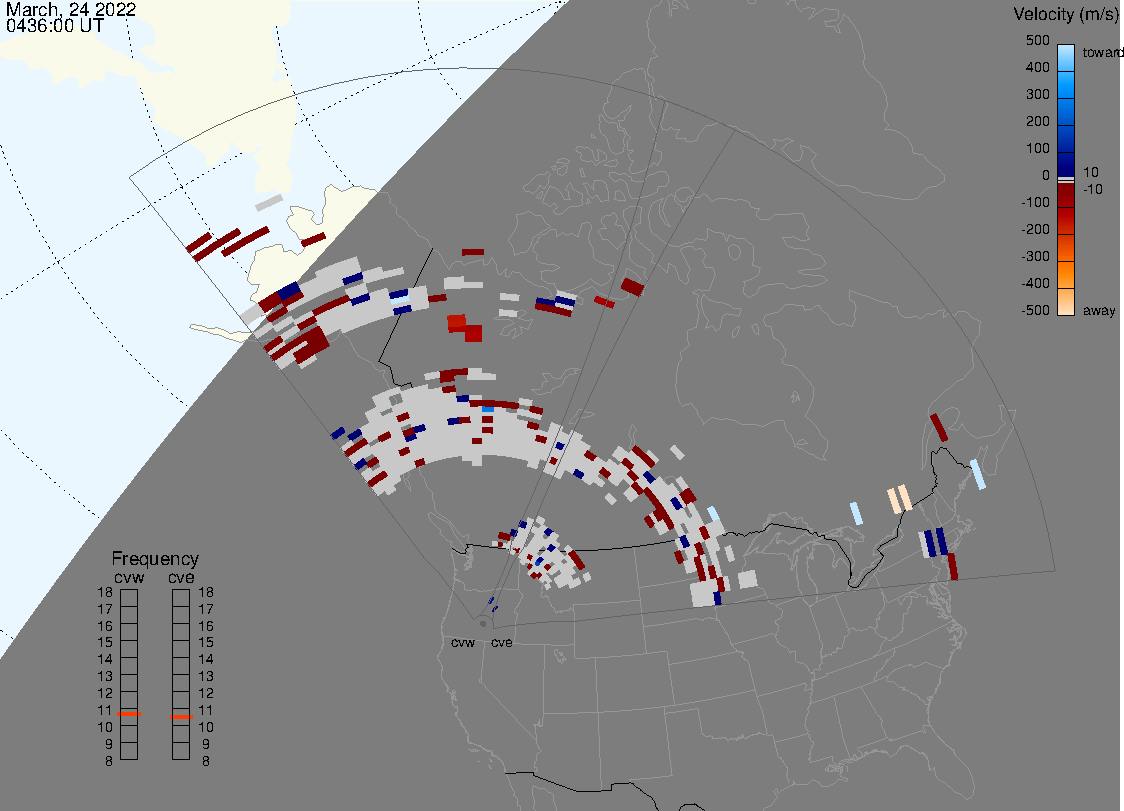Click the radar station dot between cvw and cve
1124x811 pixels.
point(483,623)
